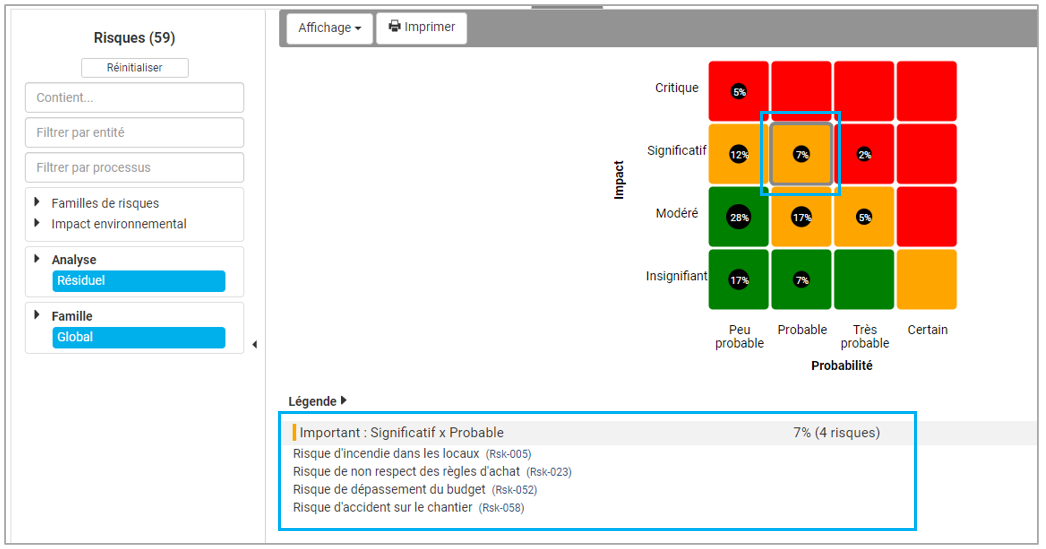Expand the Impact environnemental section
The width and height of the screenshot is (1046, 549).
(x=37, y=223)
